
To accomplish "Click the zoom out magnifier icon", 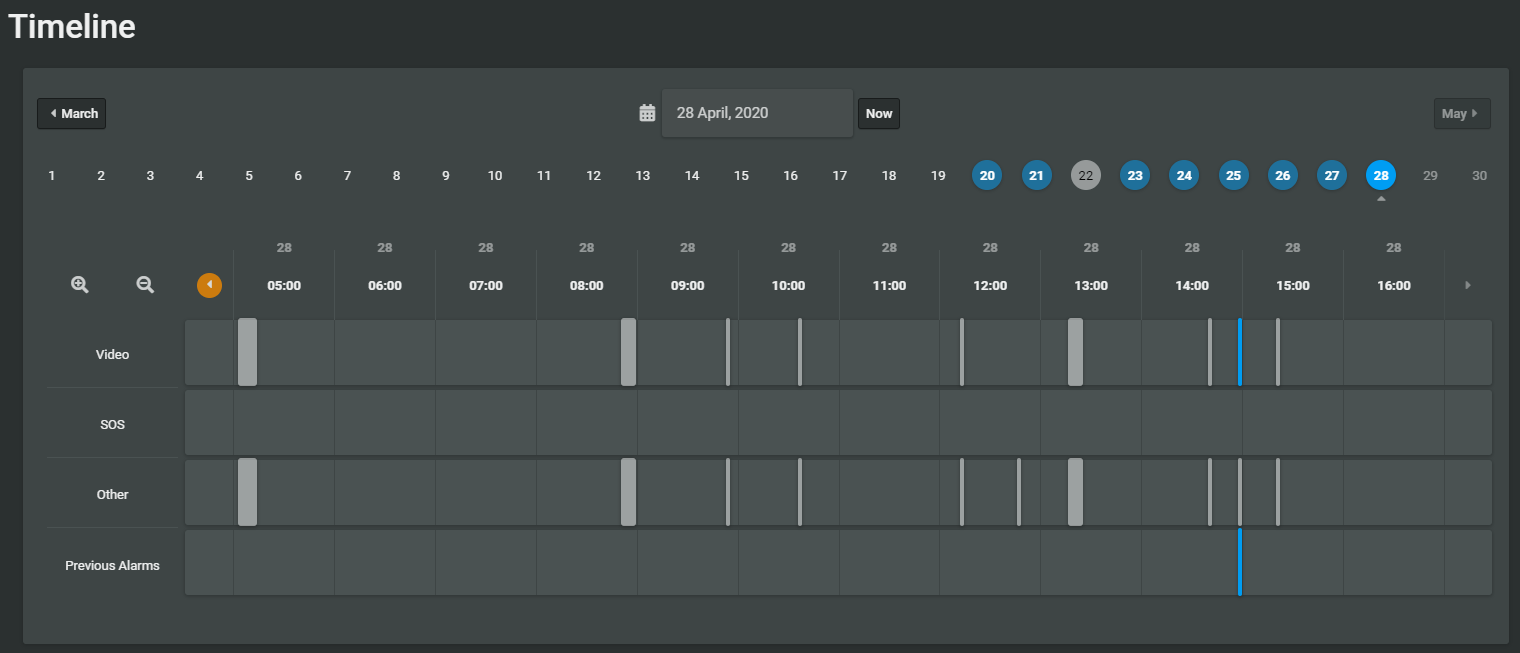I will point(145,285).
